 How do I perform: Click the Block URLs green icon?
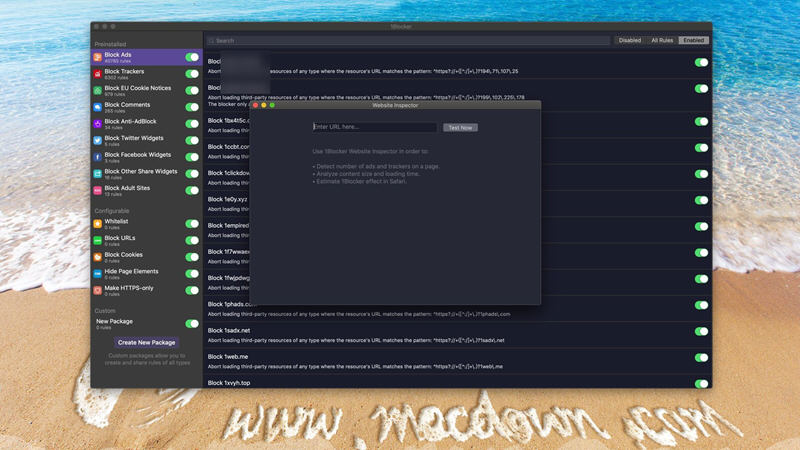pyautogui.click(x=97, y=240)
